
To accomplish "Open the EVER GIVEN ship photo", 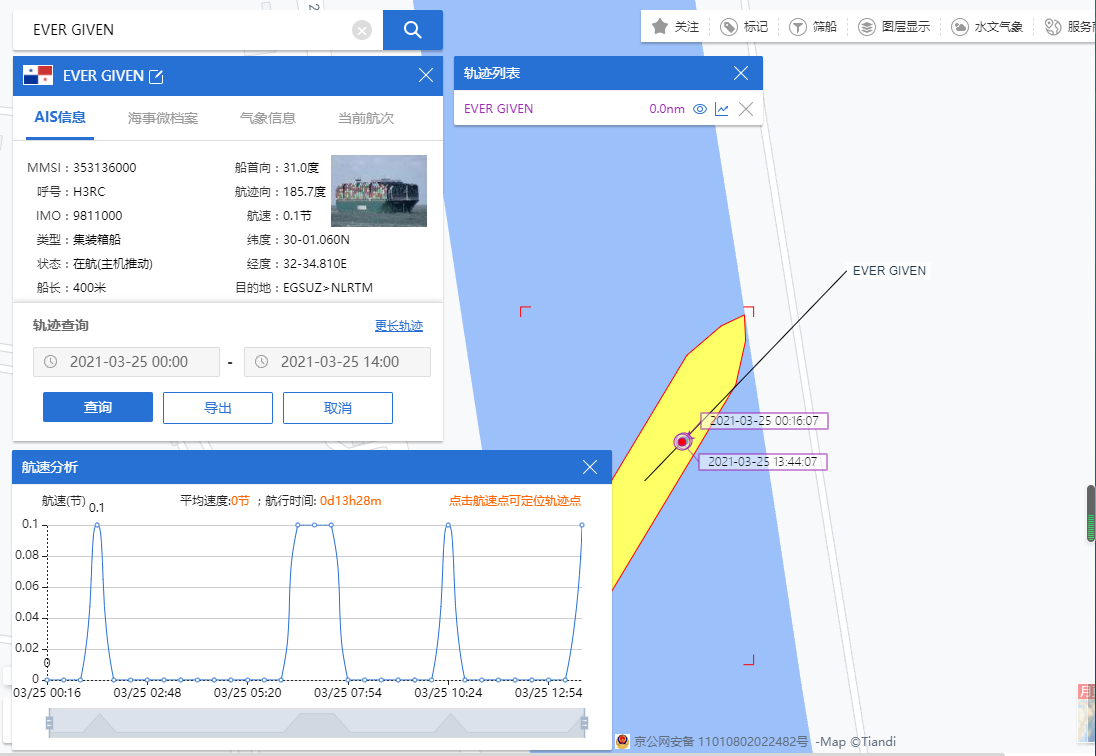I will click(379, 191).
